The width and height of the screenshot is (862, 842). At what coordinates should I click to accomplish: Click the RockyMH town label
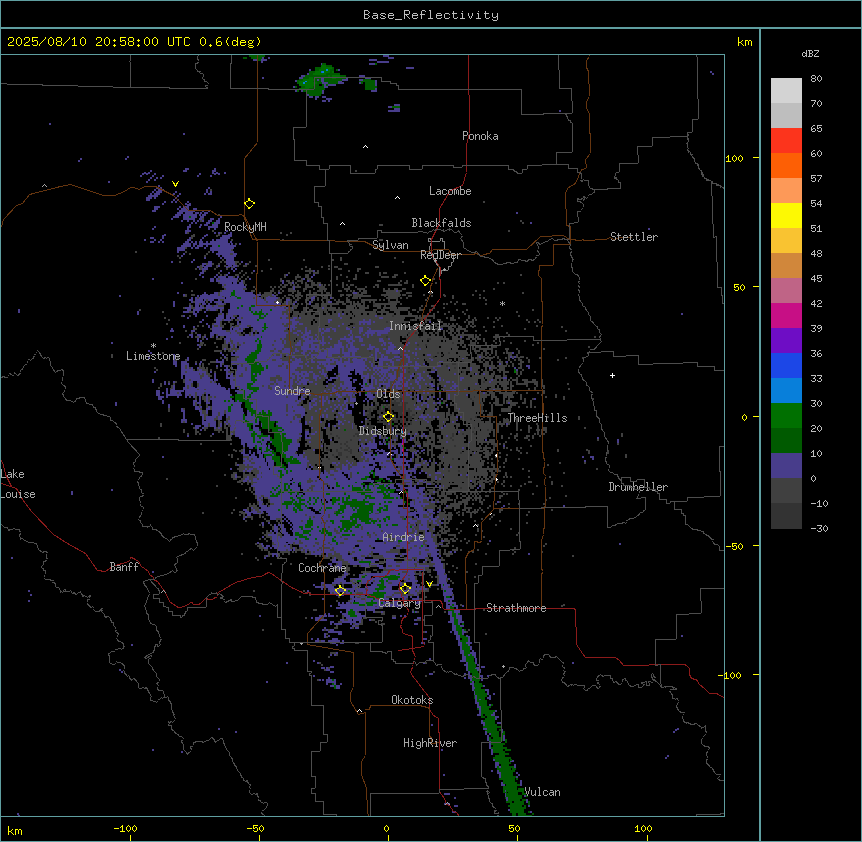pos(245,227)
